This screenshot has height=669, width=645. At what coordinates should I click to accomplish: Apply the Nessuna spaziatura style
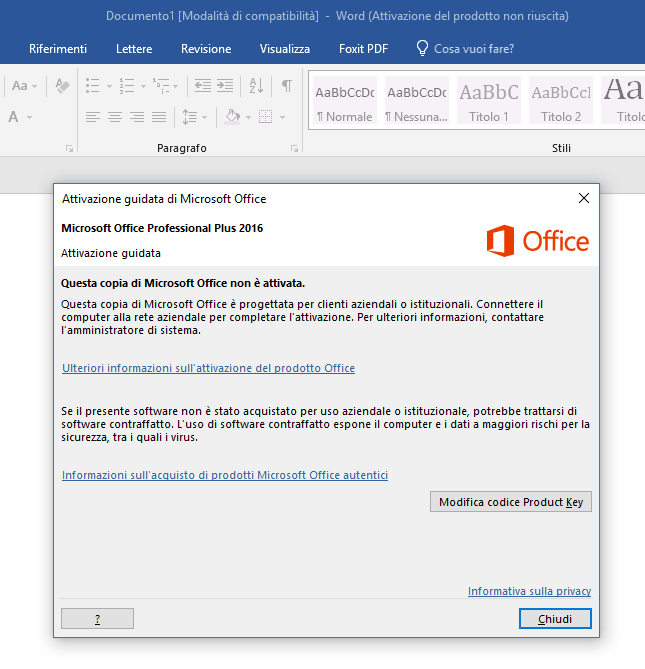[417, 100]
